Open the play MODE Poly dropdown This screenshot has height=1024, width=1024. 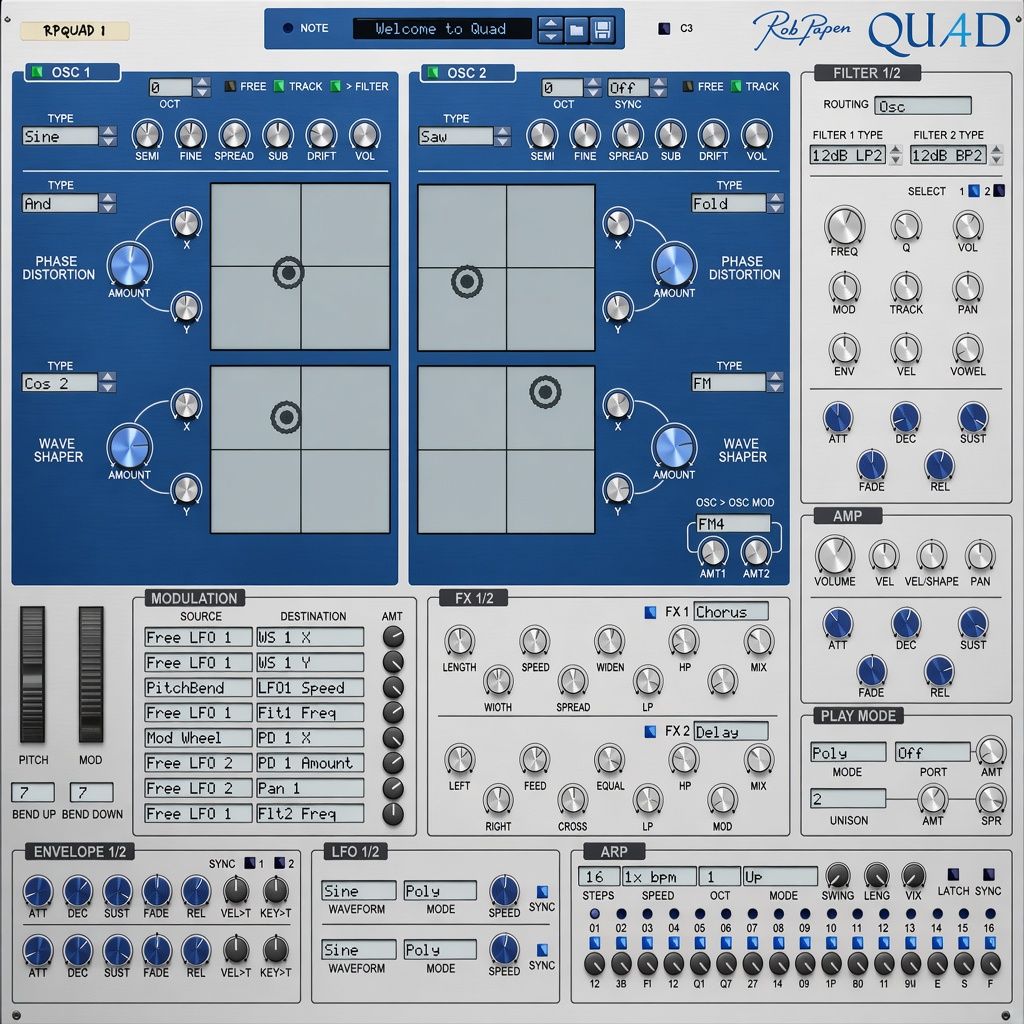coord(848,752)
